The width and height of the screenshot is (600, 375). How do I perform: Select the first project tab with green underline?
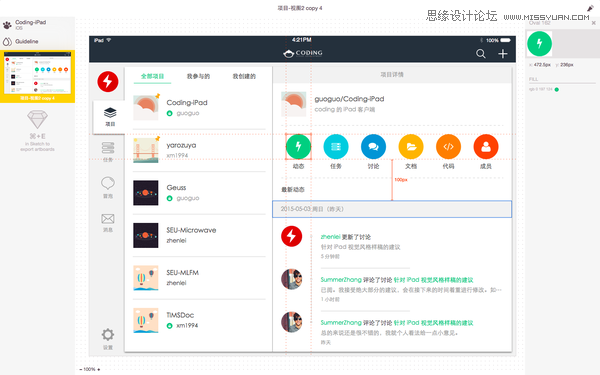[152, 76]
